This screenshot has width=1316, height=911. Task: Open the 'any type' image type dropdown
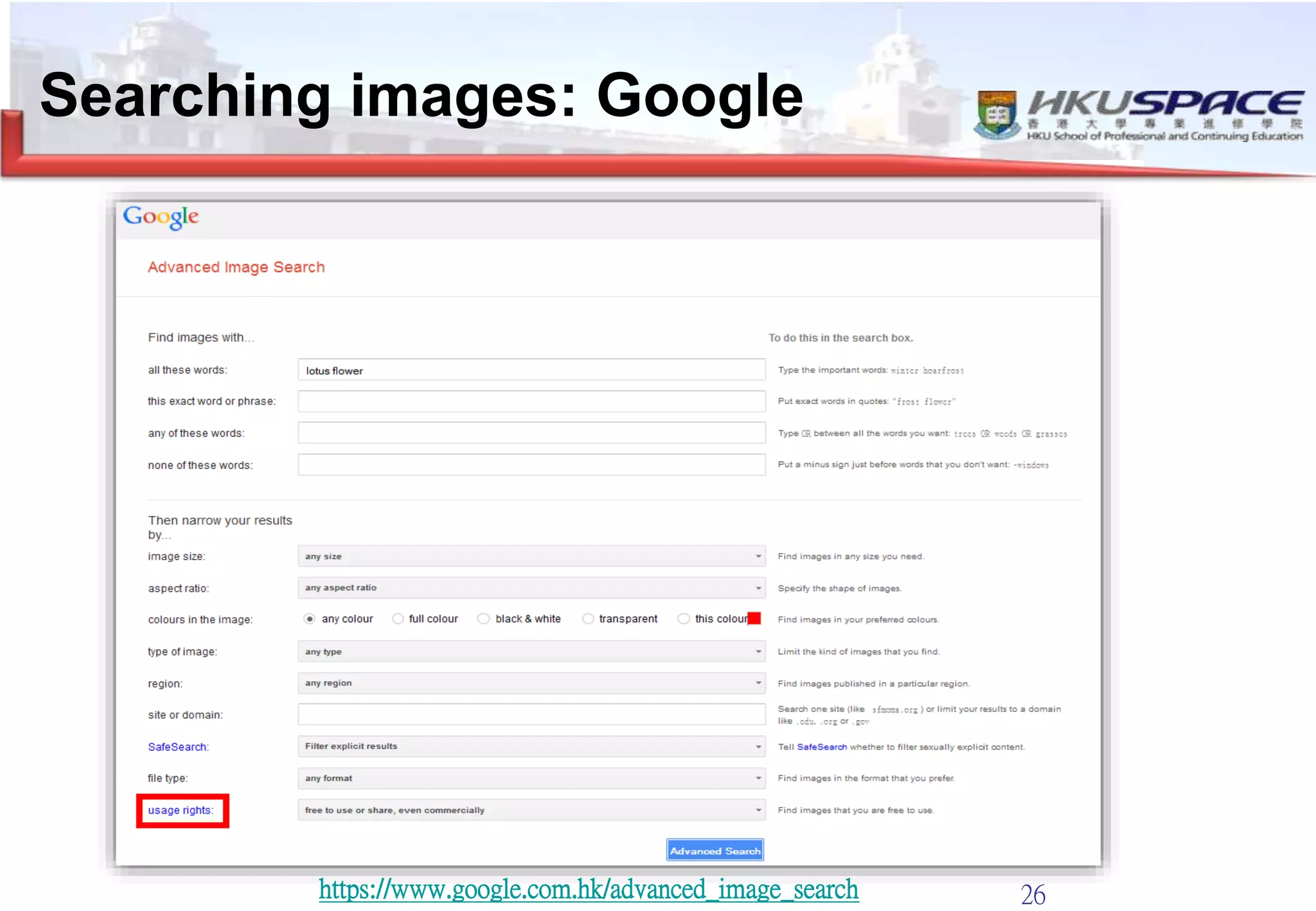[x=531, y=651]
